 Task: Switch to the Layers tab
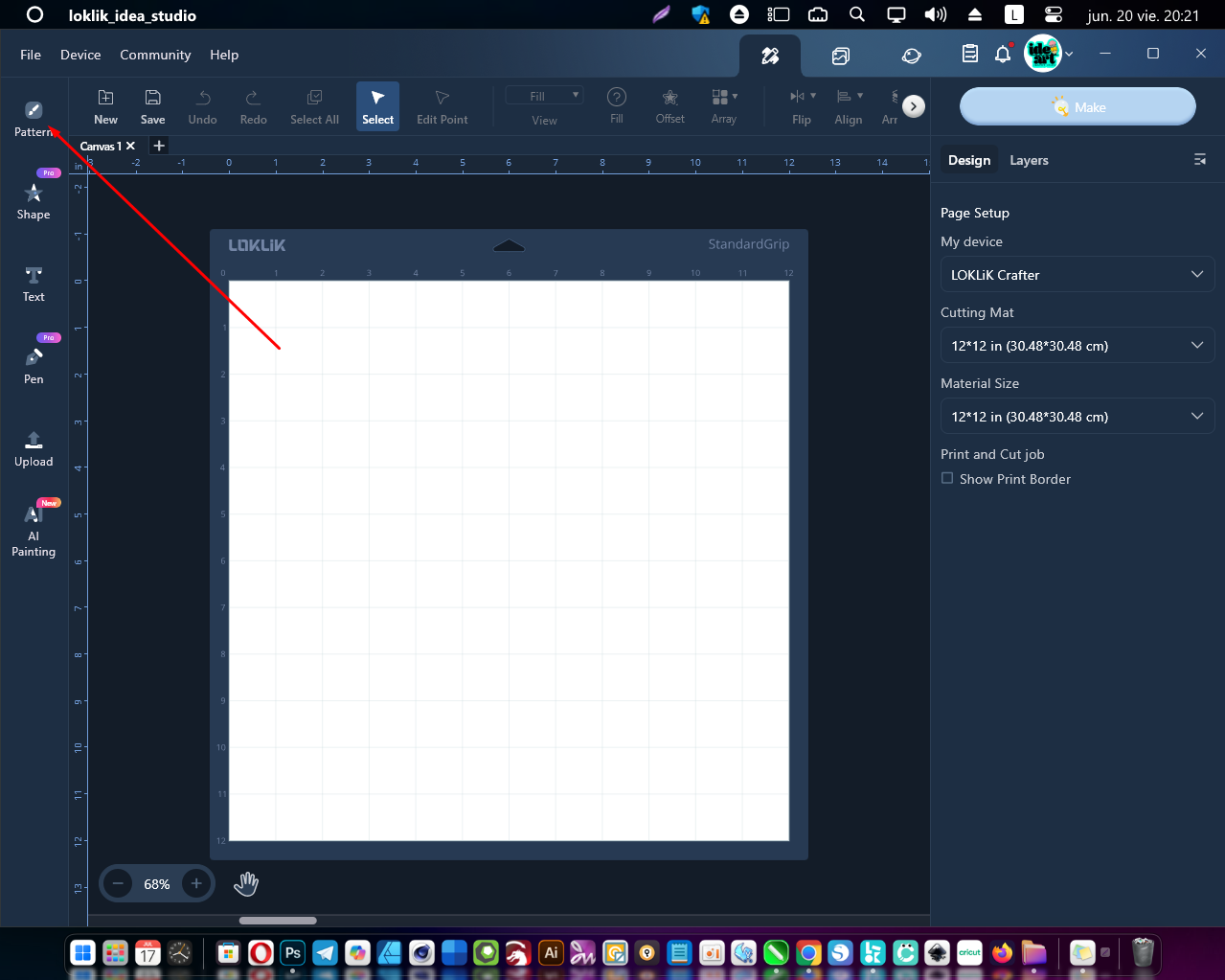tap(1029, 160)
